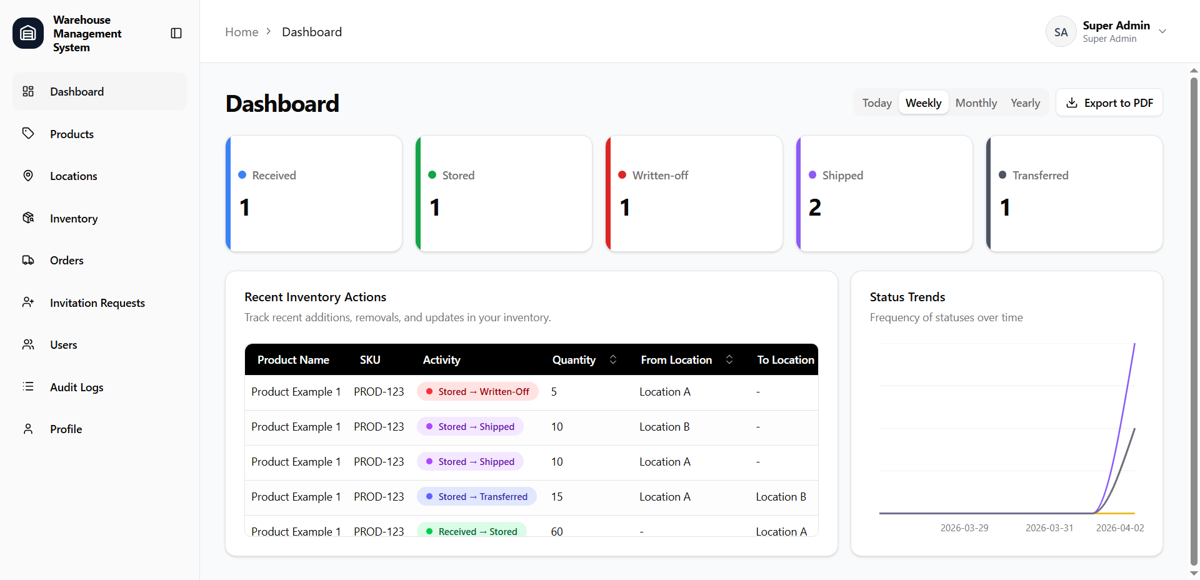The image size is (1200, 580).
Task: Open Inventory using the hand-truck icon
Action: 28,218
